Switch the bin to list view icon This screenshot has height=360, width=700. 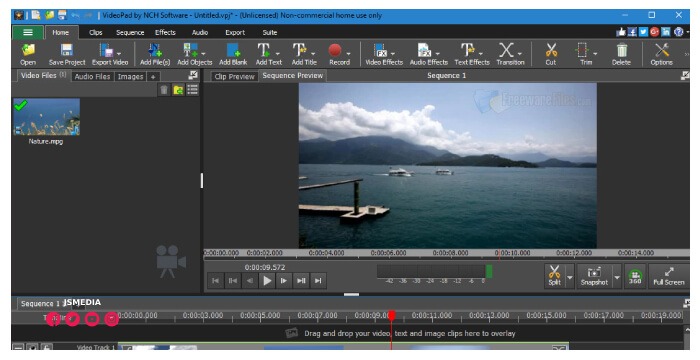pyautogui.click(x=192, y=90)
